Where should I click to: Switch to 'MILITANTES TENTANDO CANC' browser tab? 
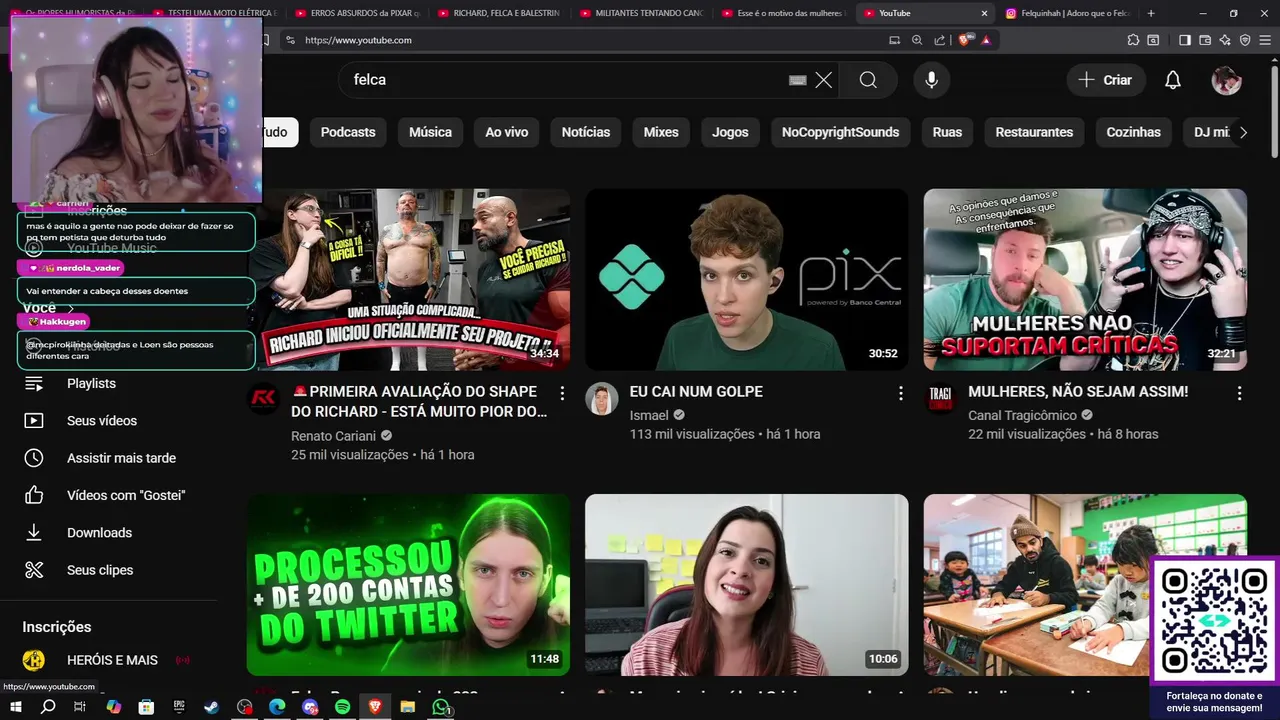pos(642,13)
